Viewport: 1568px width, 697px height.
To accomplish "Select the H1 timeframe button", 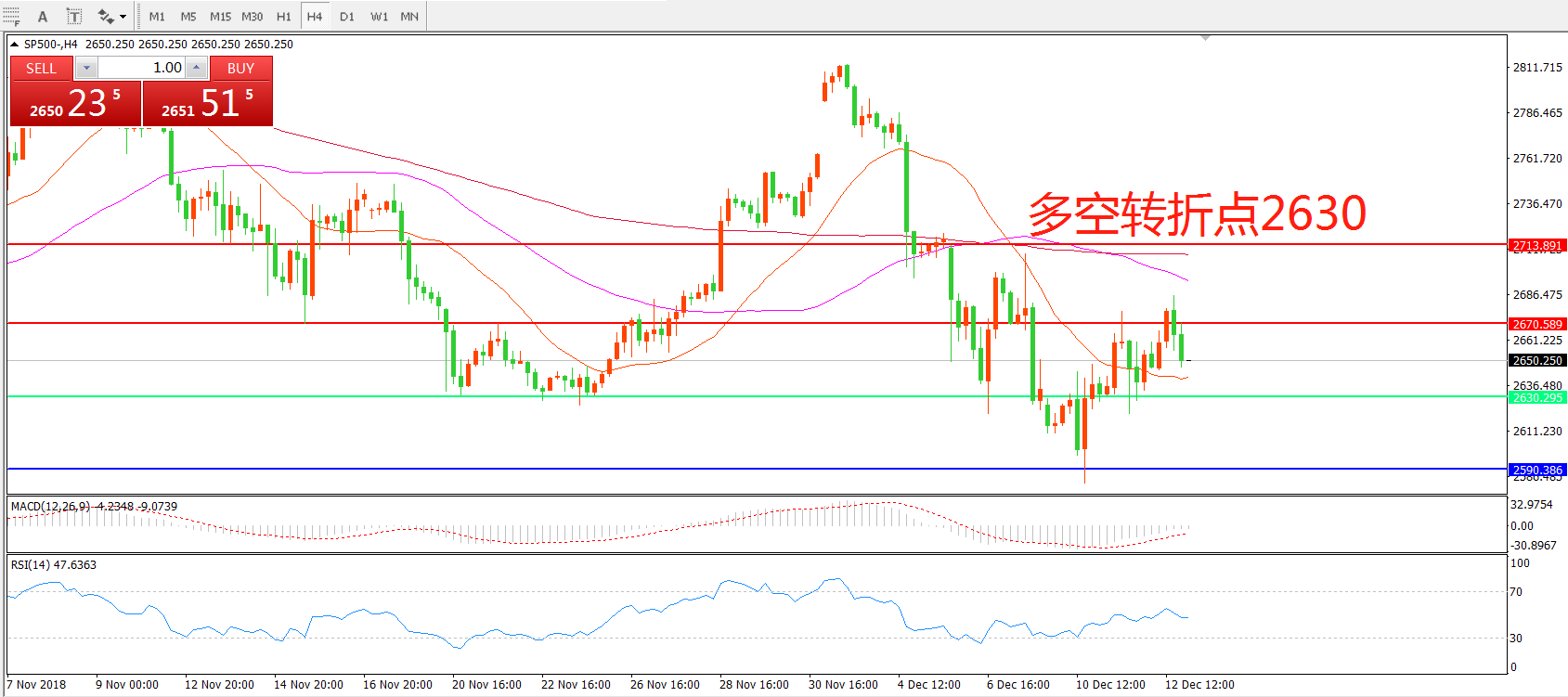I will (x=284, y=17).
